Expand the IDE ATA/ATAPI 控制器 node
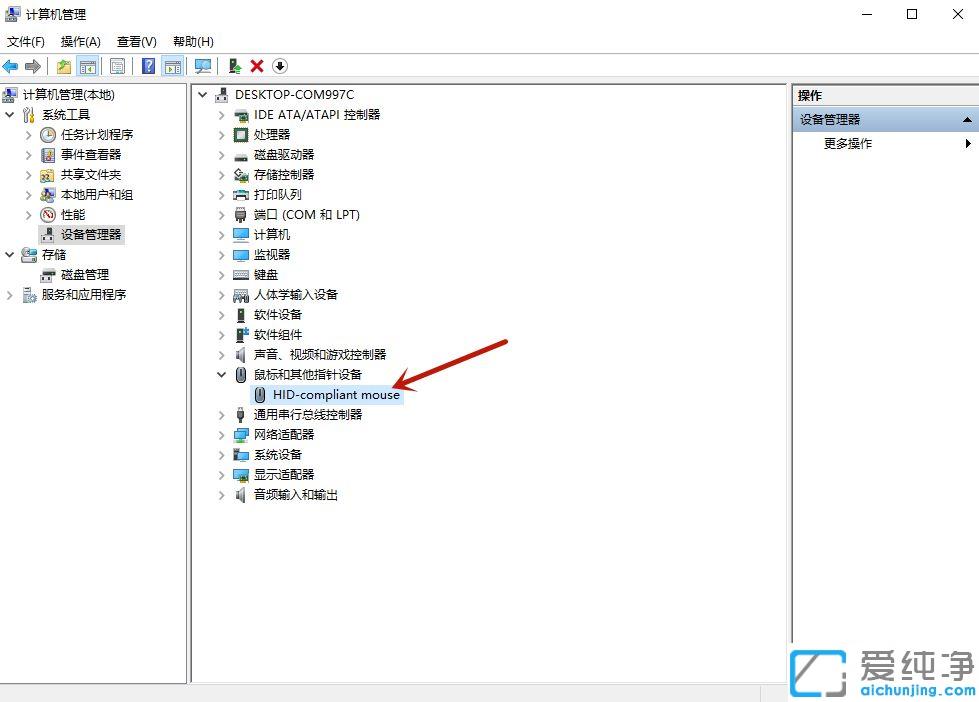The width and height of the screenshot is (979, 702). tap(221, 114)
